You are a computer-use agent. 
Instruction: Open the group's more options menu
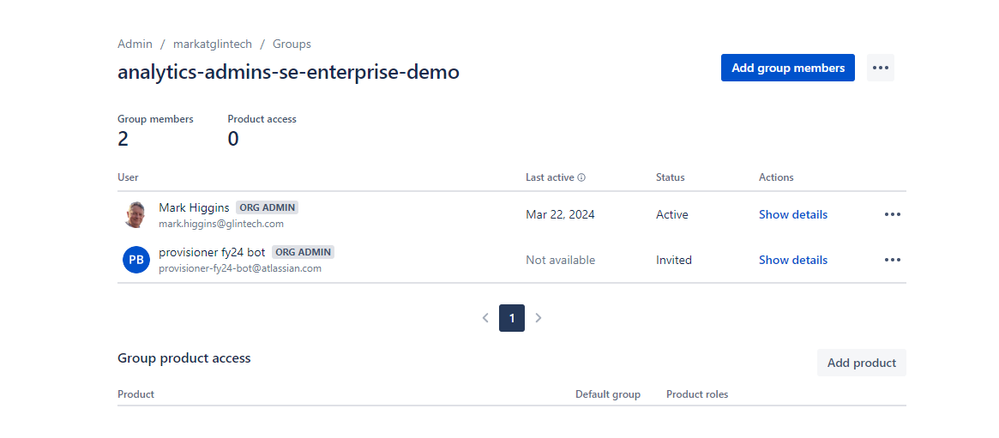(x=880, y=68)
